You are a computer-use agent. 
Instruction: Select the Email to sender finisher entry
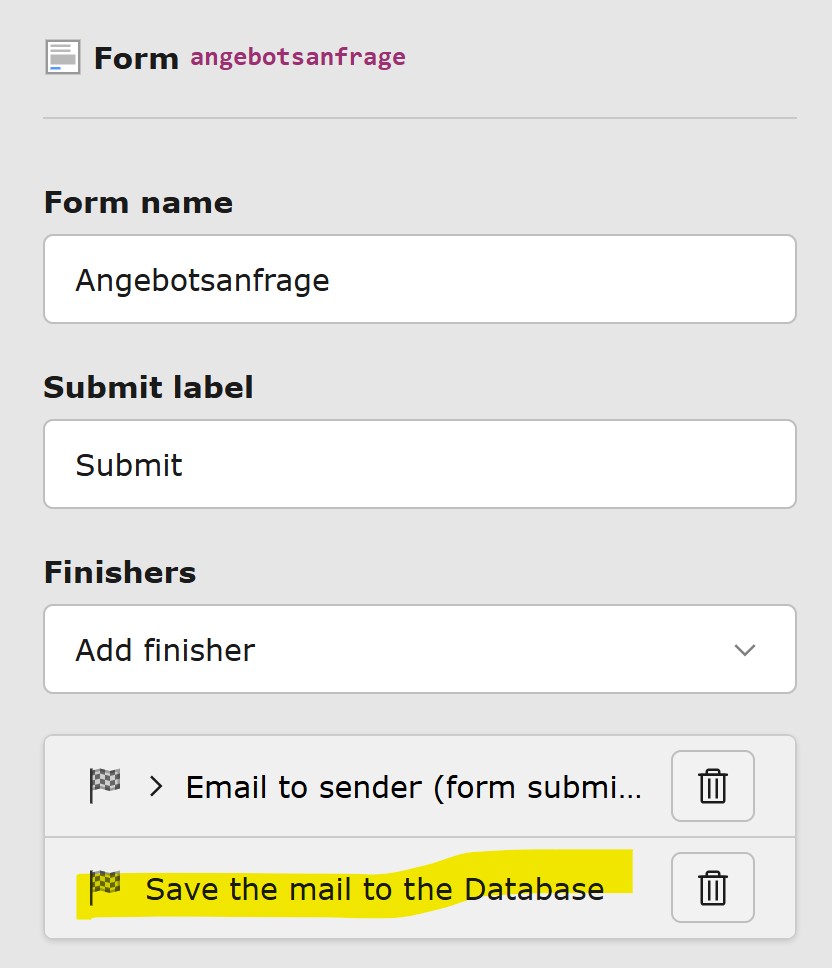point(412,787)
